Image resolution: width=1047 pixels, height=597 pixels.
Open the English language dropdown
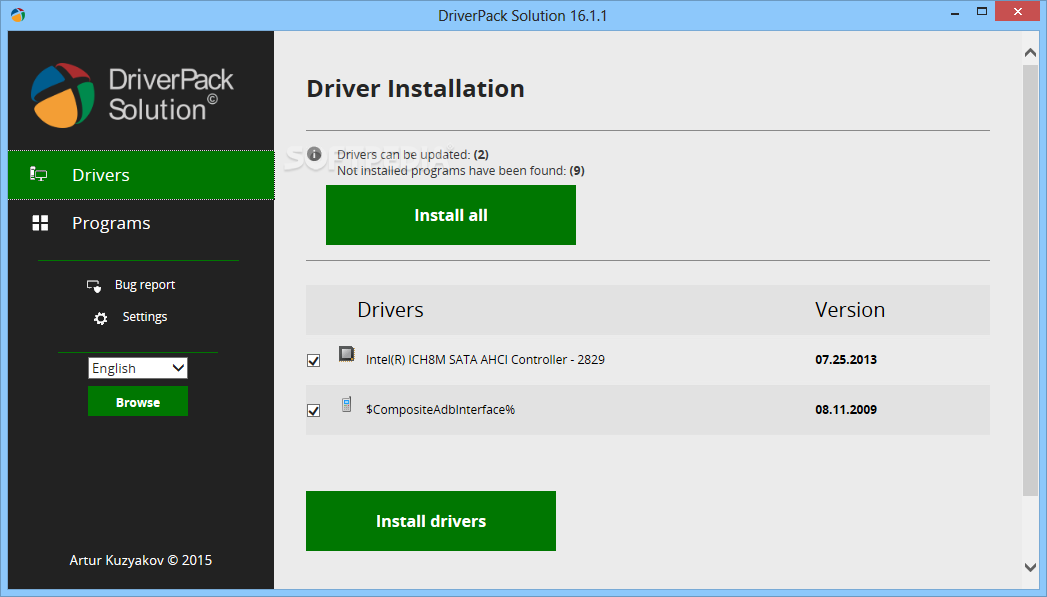point(138,368)
